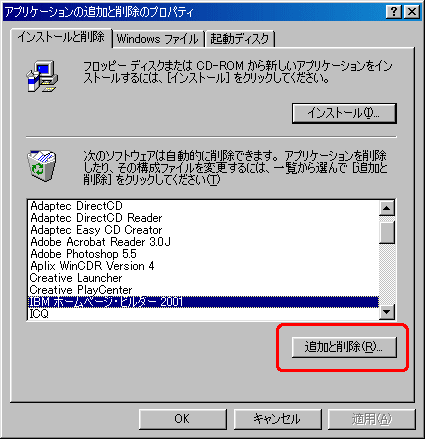Switch to the Windows ファイル tab
The width and height of the screenshot is (425, 439).
tap(158, 39)
